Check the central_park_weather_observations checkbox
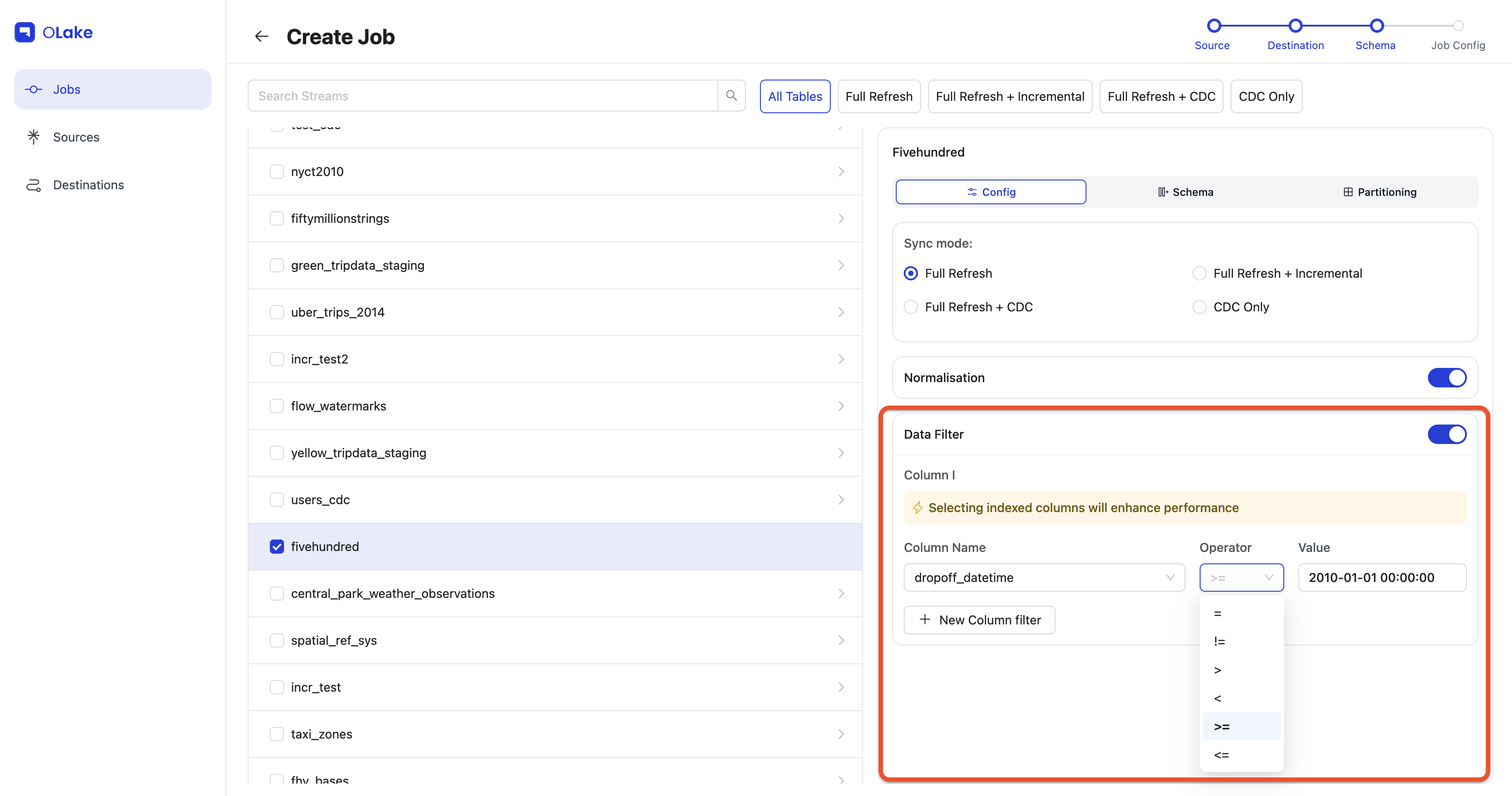The width and height of the screenshot is (1512, 796). point(276,593)
